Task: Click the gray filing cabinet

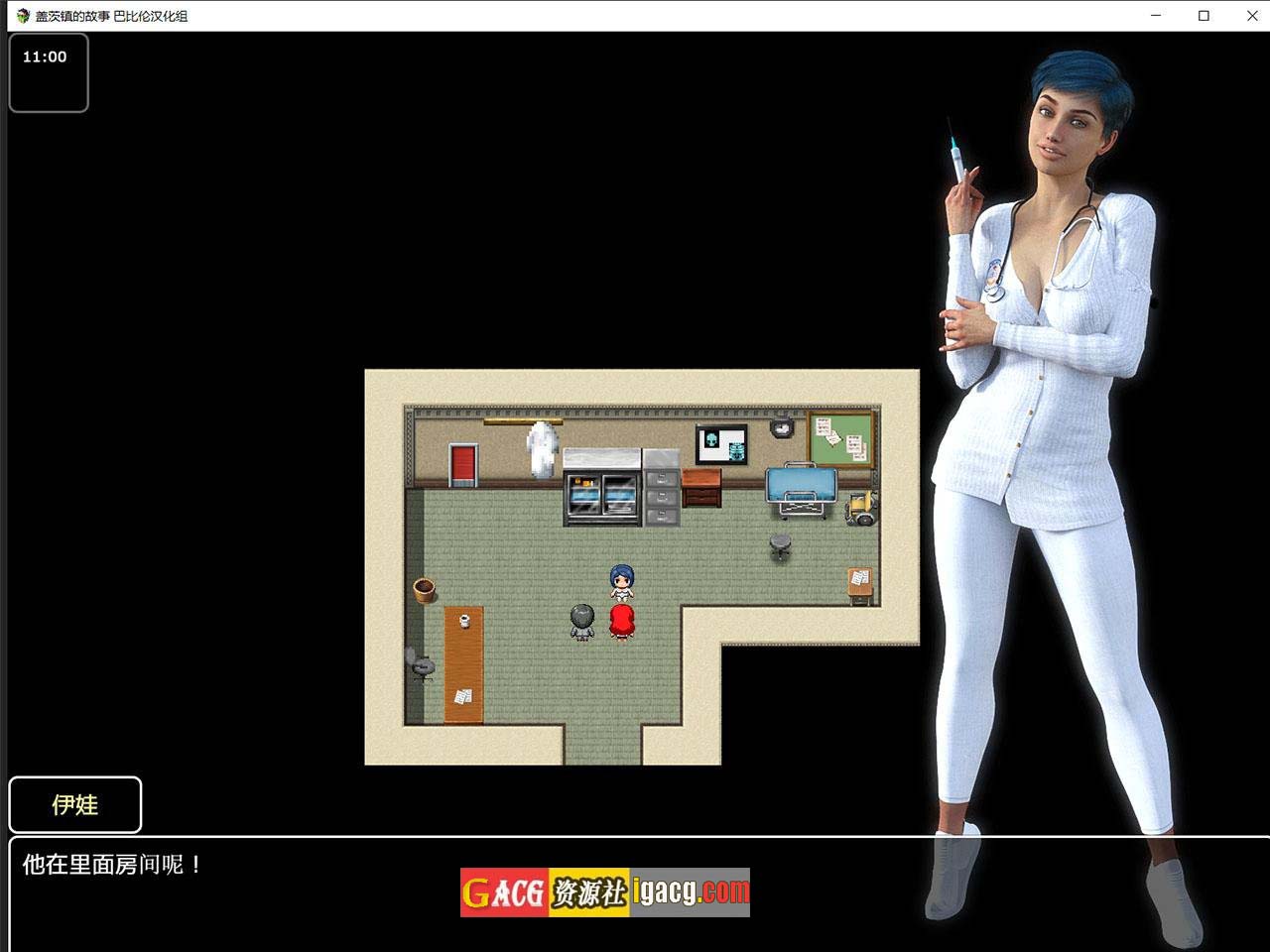Action: pyautogui.click(x=661, y=488)
